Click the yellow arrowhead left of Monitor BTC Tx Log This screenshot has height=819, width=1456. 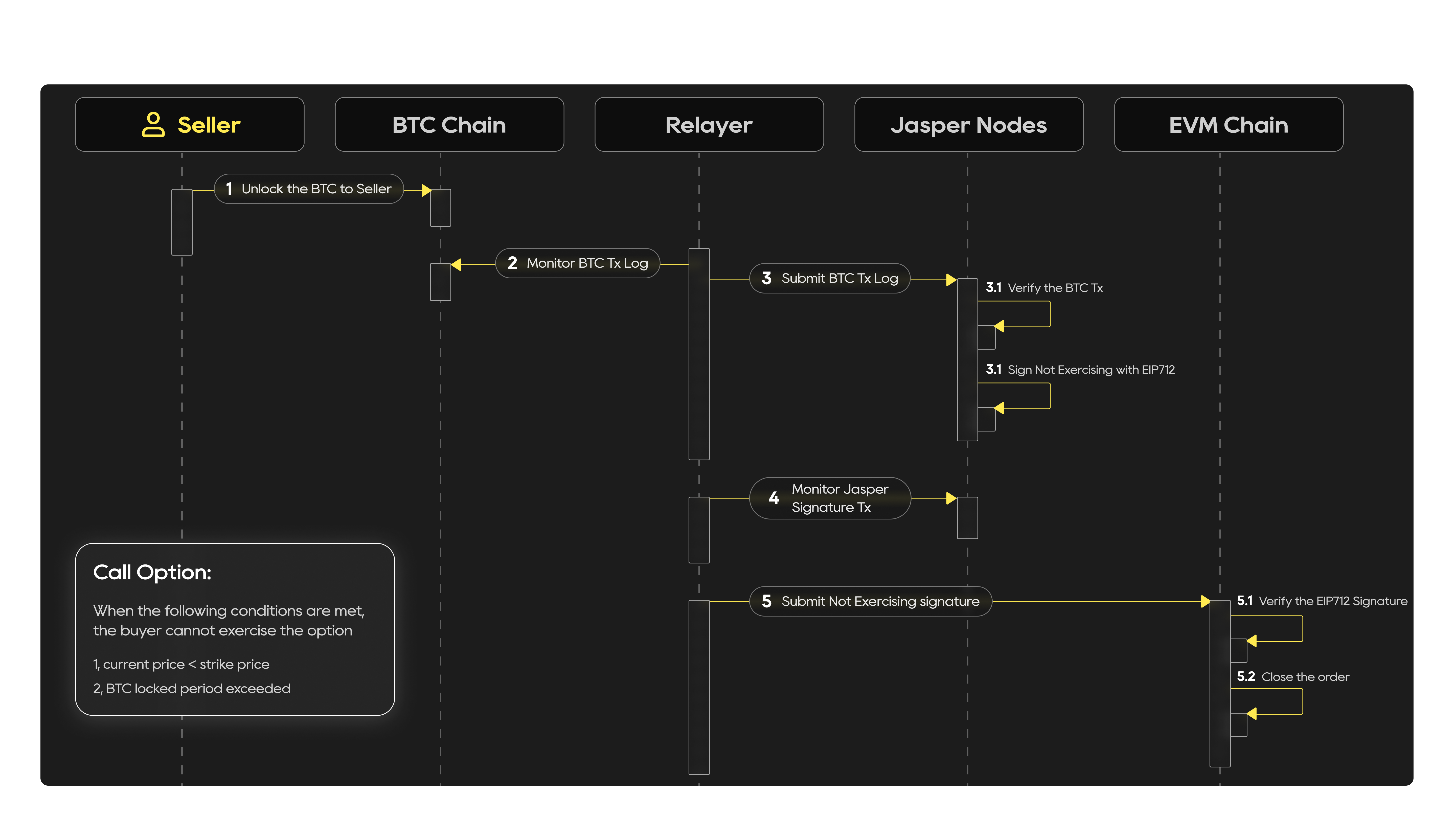click(456, 264)
